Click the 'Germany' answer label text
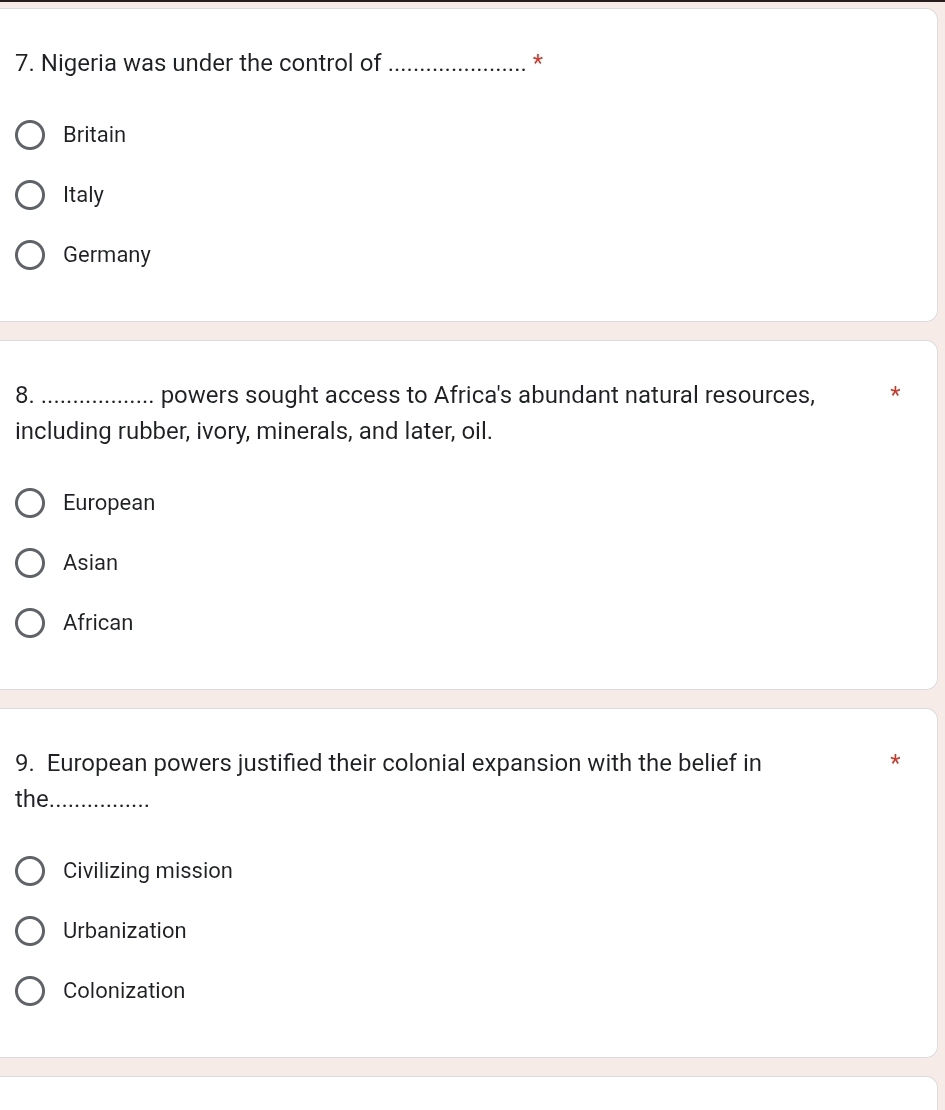 pyautogui.click(x=107, y=255)
